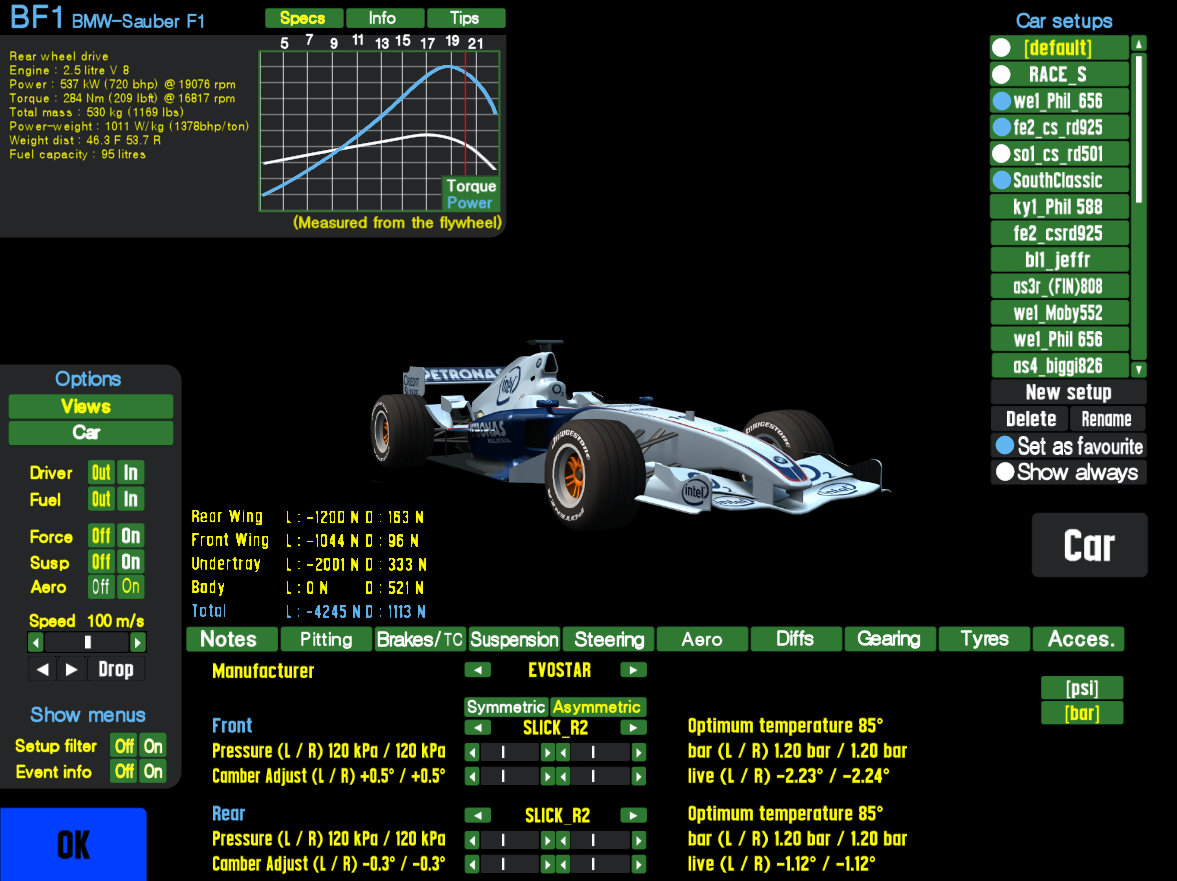Rotate car view left arrow beside Drop
The image size is (1177, 881).
(x=43, y=669)
